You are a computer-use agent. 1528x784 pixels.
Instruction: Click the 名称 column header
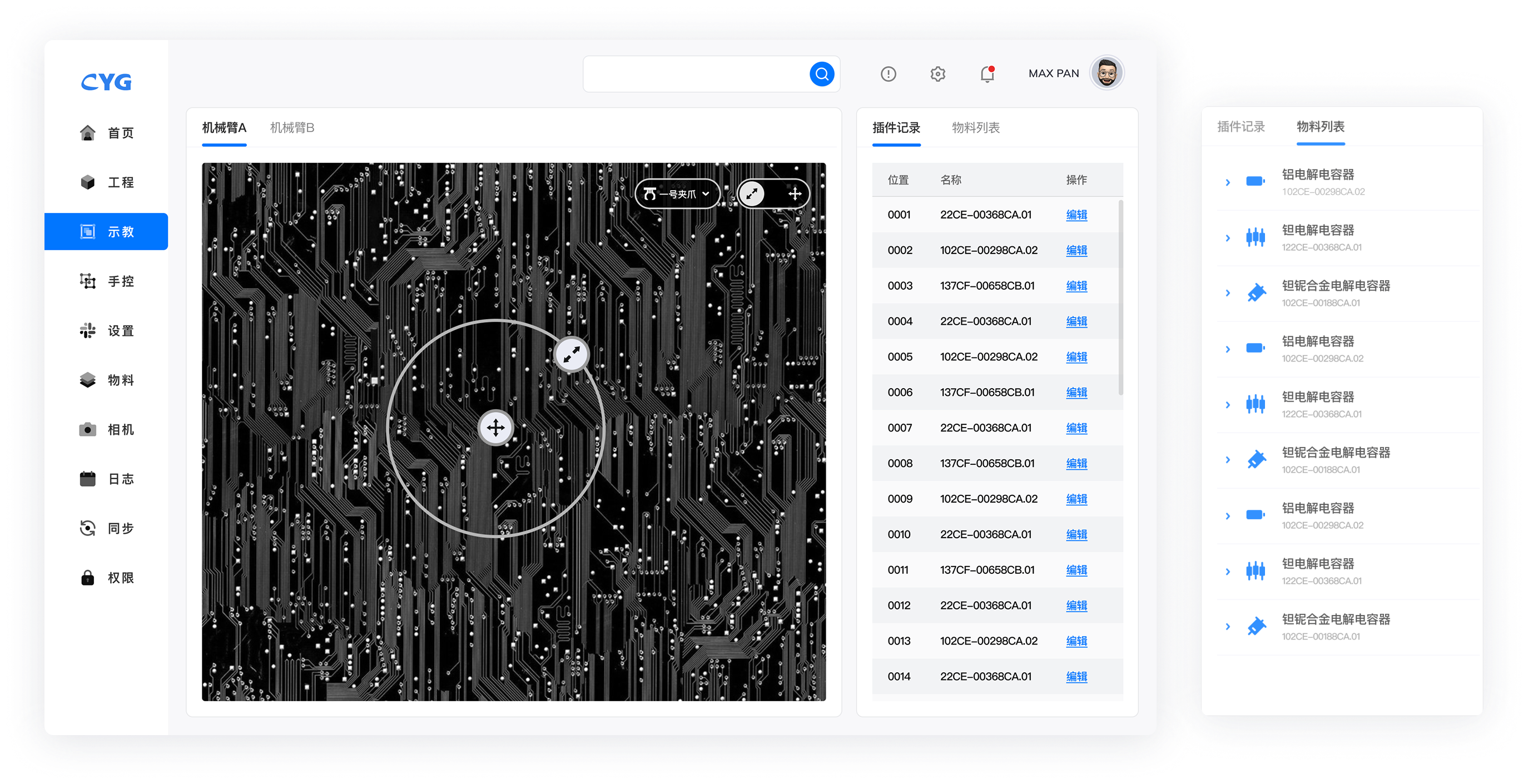point(951,180)
